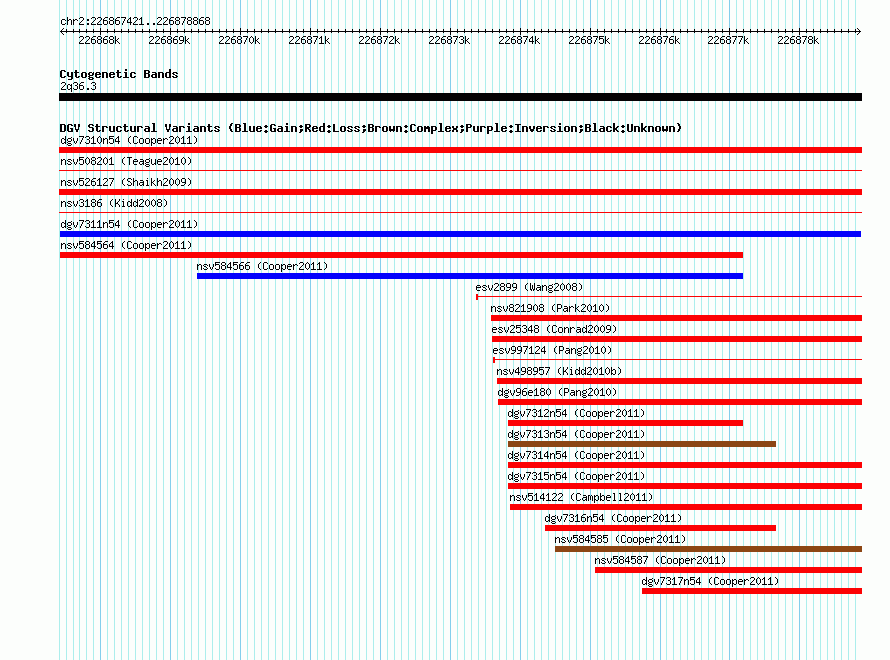Open variant esv2899 (Wang2008)
This screenshot has width=890, height=660.
click(x=529, y=287)
